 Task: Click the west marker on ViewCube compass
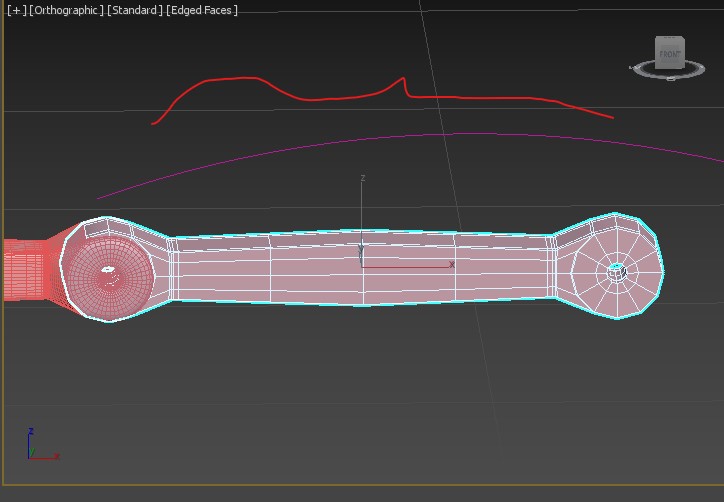[x=634, y=68]
